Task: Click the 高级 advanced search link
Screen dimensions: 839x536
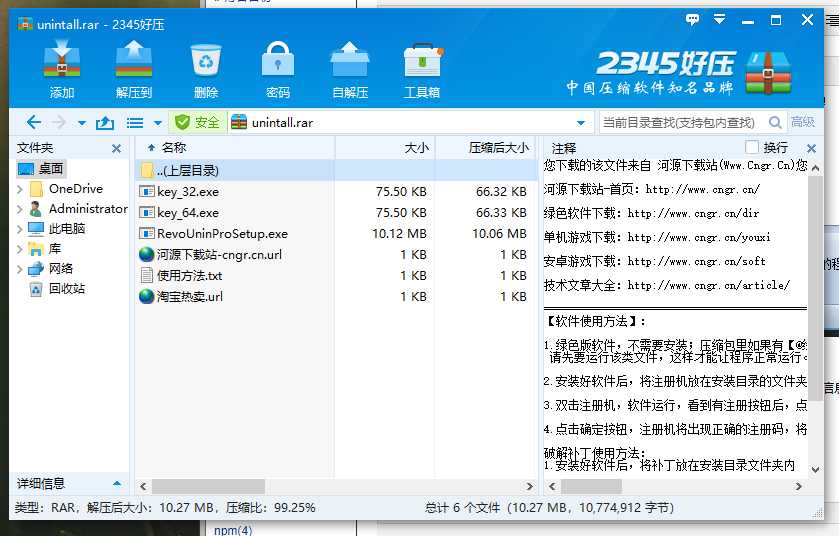Action: 803,122
